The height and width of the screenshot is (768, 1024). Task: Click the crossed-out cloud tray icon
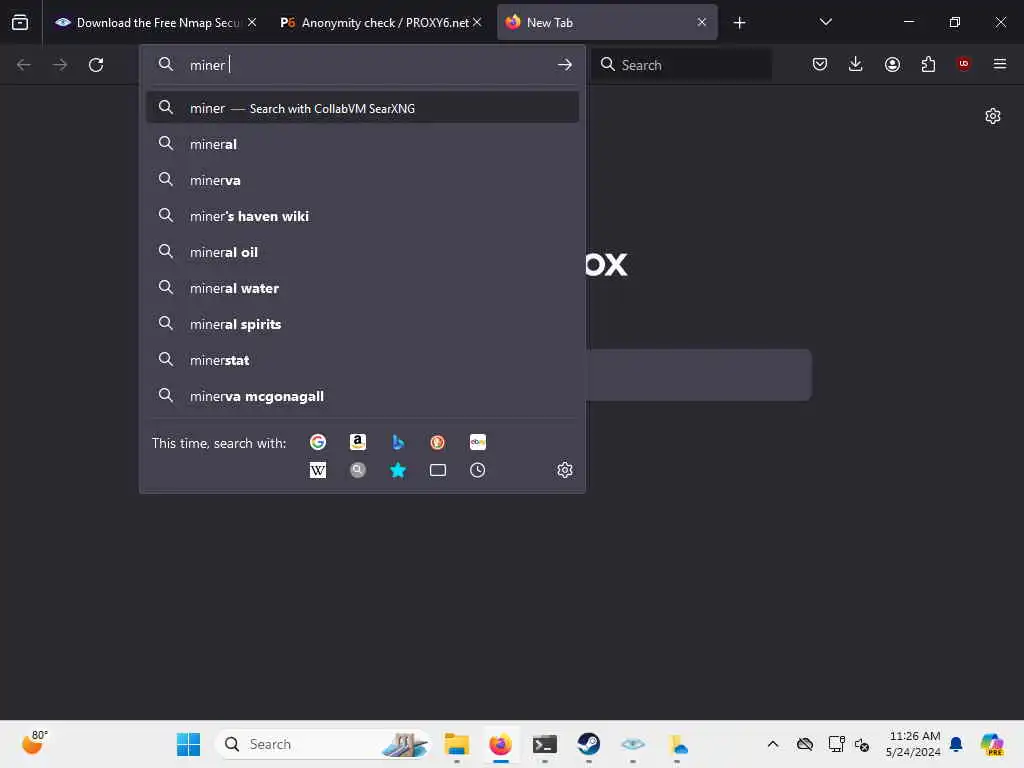[805, 744]
